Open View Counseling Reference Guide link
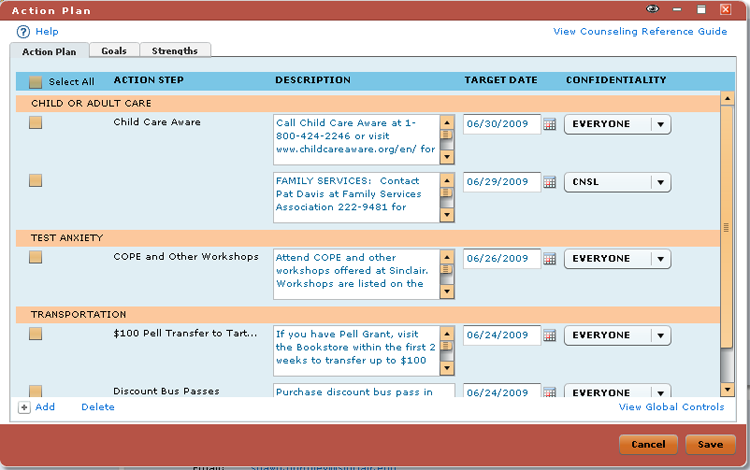750x470 pixels. click(x=640, y=32)
